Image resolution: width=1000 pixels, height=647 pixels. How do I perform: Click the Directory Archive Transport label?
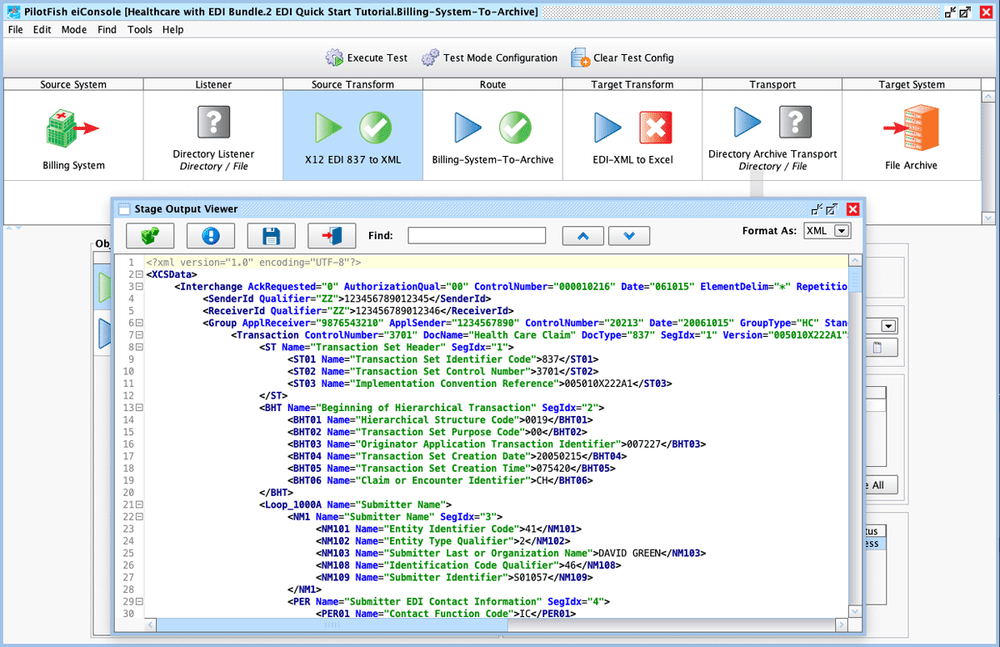pyautogui.click(x=772, y=154)
